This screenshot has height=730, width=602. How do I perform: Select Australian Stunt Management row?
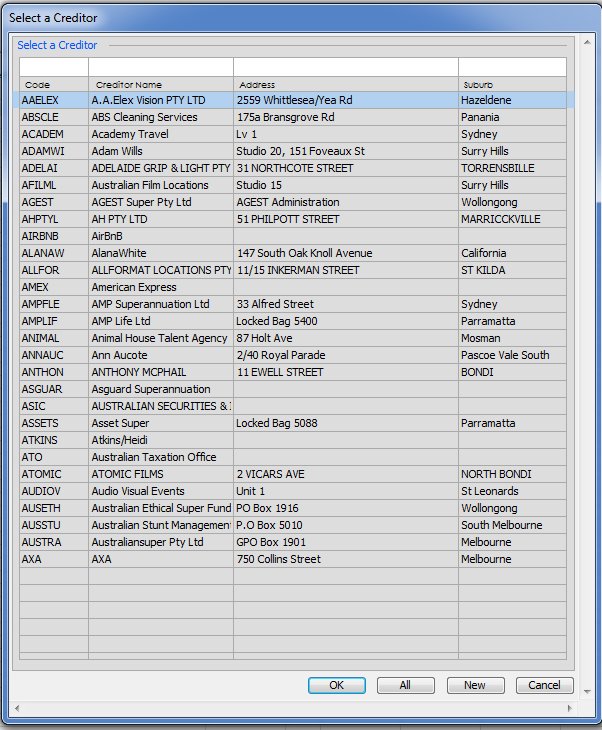point(293,525)
